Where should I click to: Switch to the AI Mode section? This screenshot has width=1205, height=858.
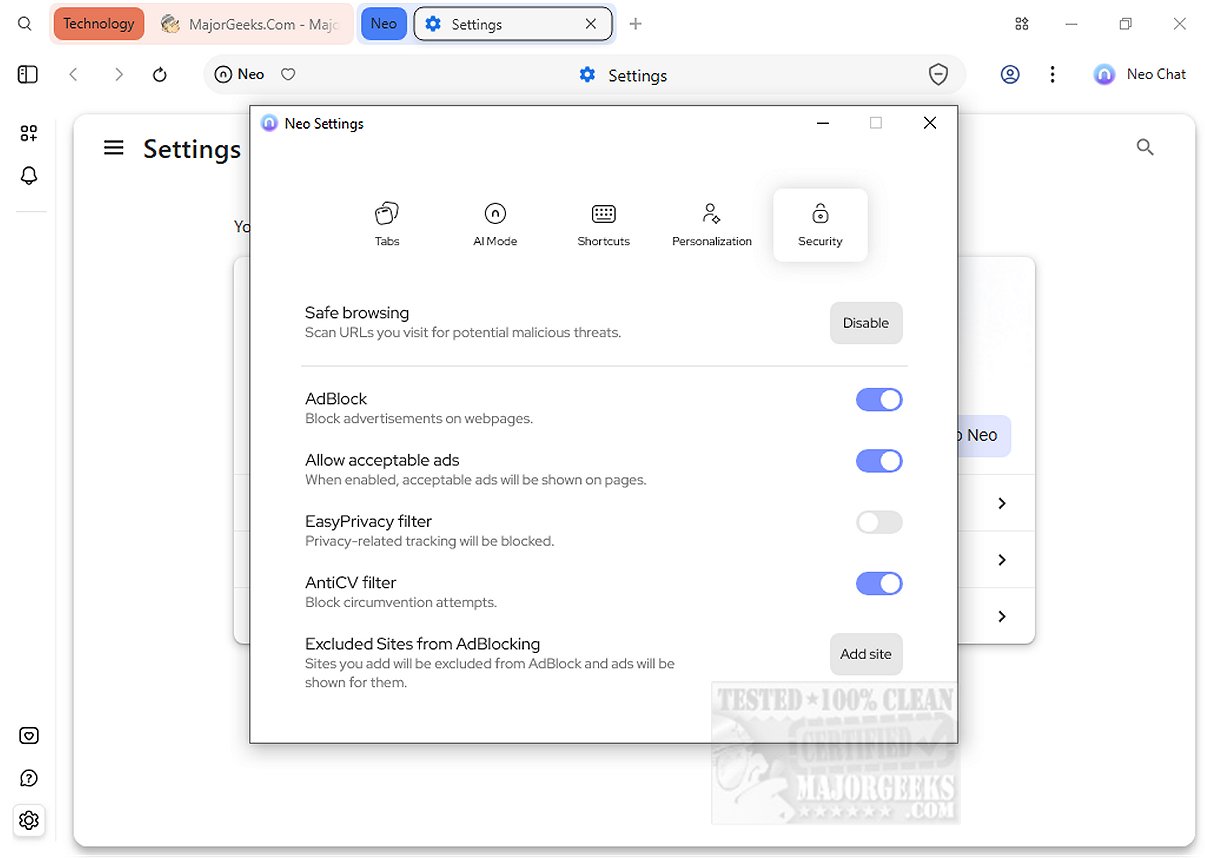pos(495,224)
